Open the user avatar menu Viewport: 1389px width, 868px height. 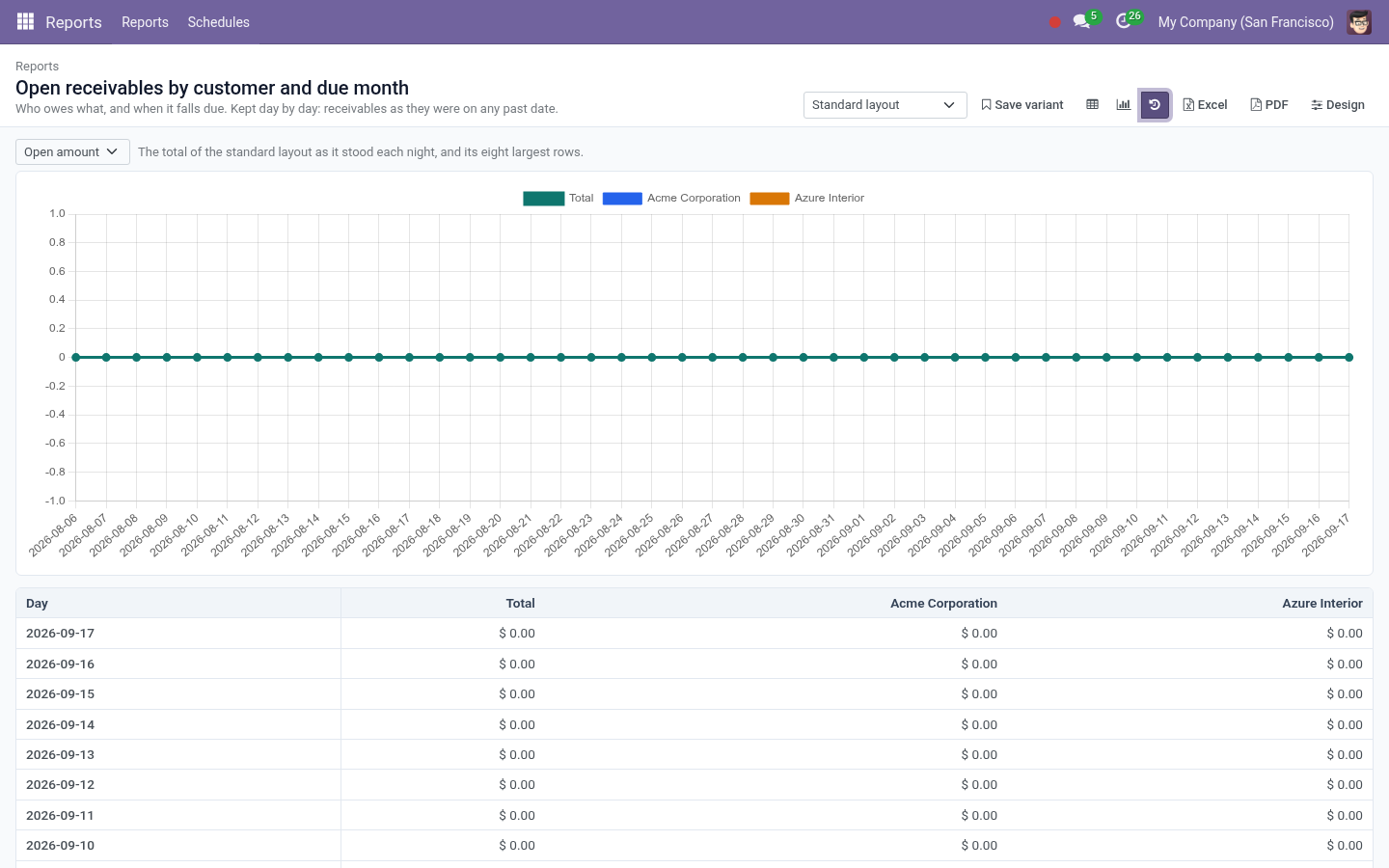pos(1359,22)
